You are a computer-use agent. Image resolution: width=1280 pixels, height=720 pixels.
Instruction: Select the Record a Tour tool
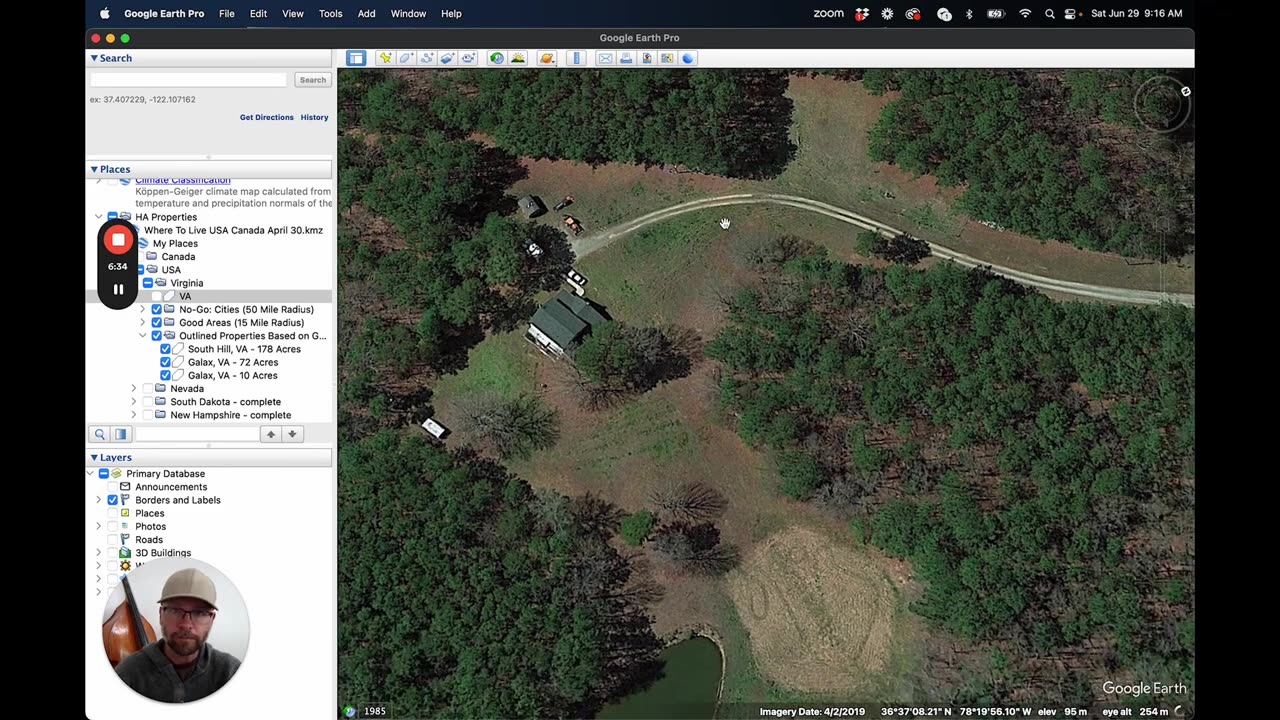pyautogui.click(x=468, y=58)
